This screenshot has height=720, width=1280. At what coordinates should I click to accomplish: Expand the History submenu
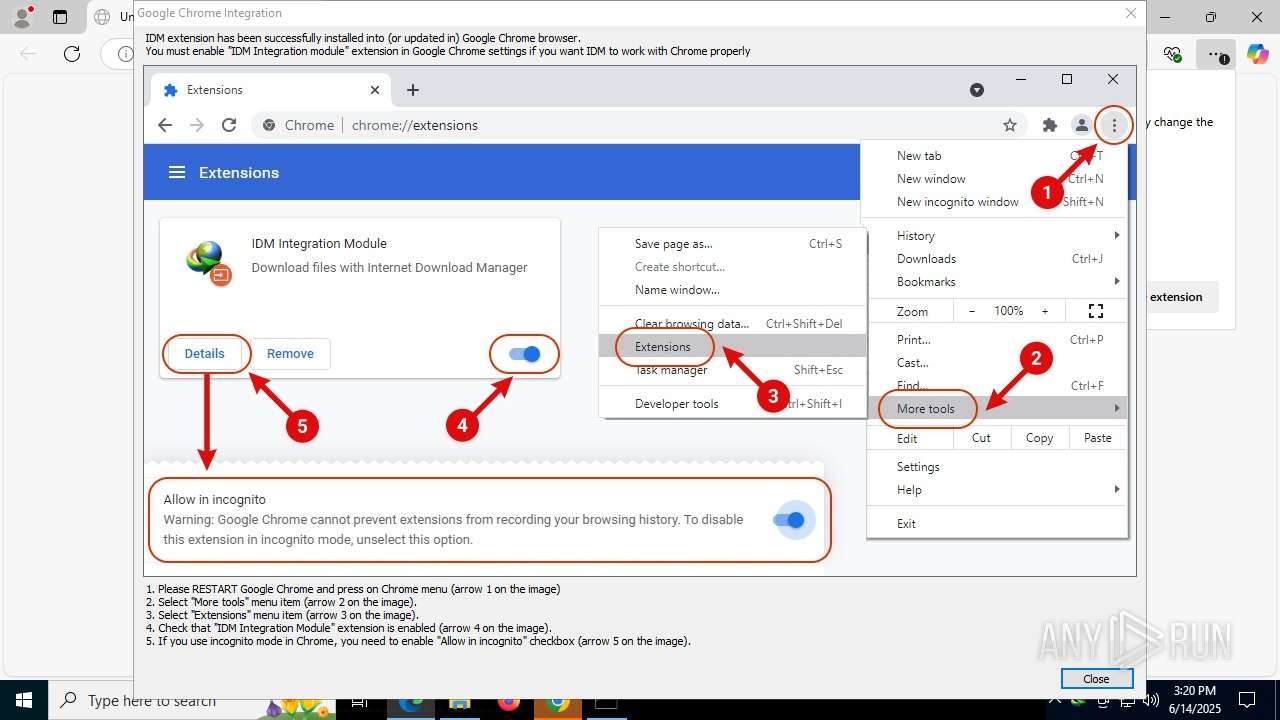point(998,236)
